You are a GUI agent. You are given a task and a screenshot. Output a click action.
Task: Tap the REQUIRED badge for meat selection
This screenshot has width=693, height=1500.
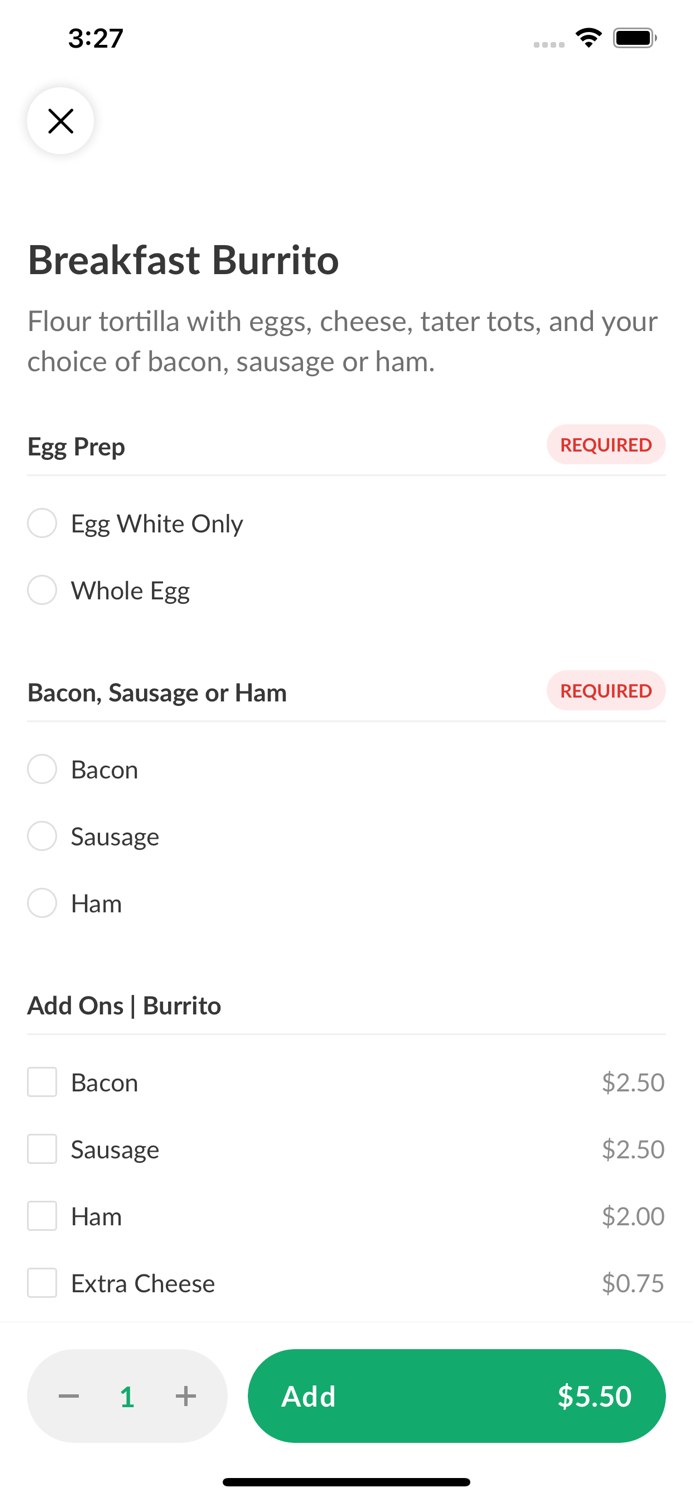click(x=606, y=690)
